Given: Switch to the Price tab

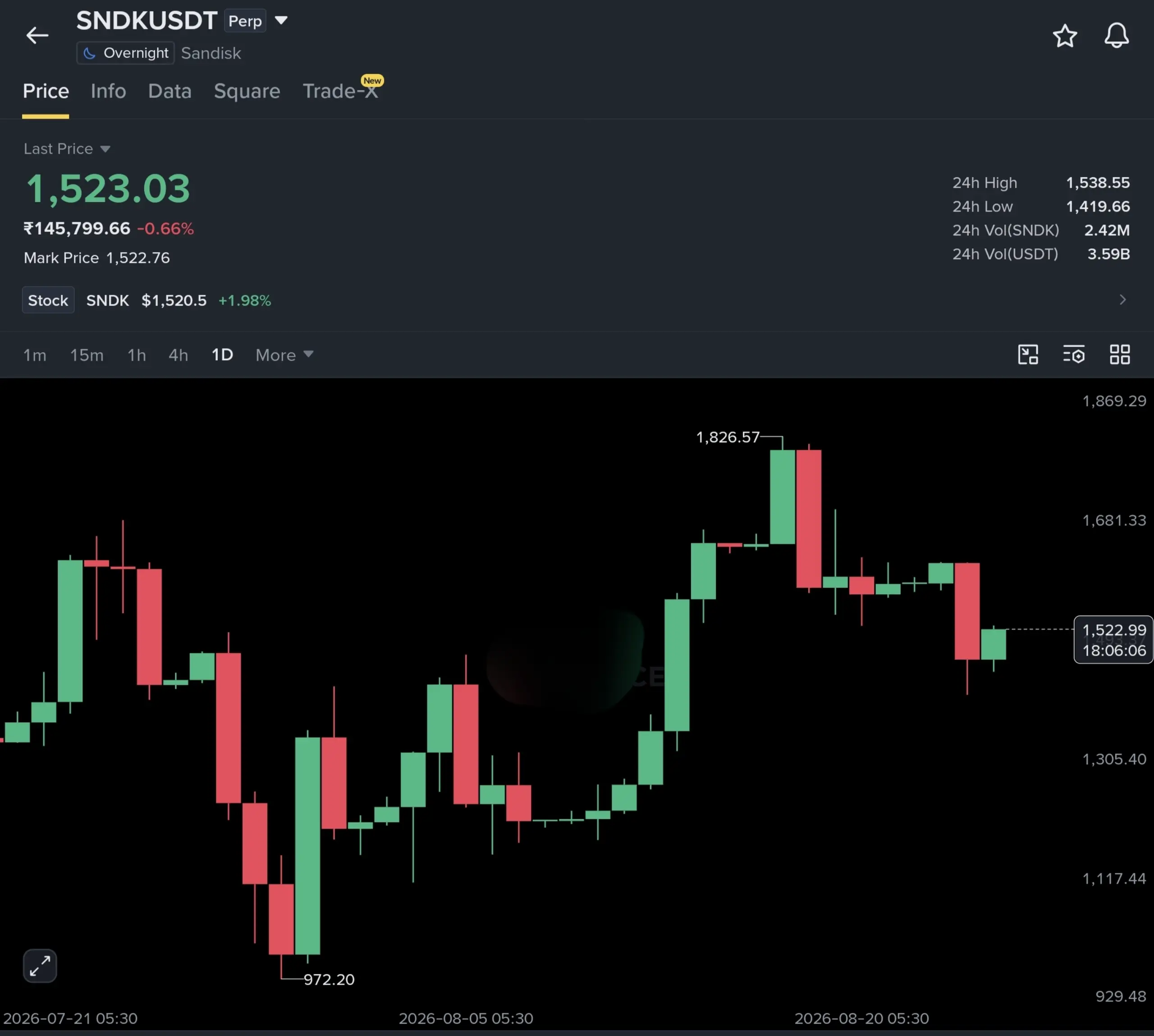Looking at the screenshot, I should click(x=46, y=91).
